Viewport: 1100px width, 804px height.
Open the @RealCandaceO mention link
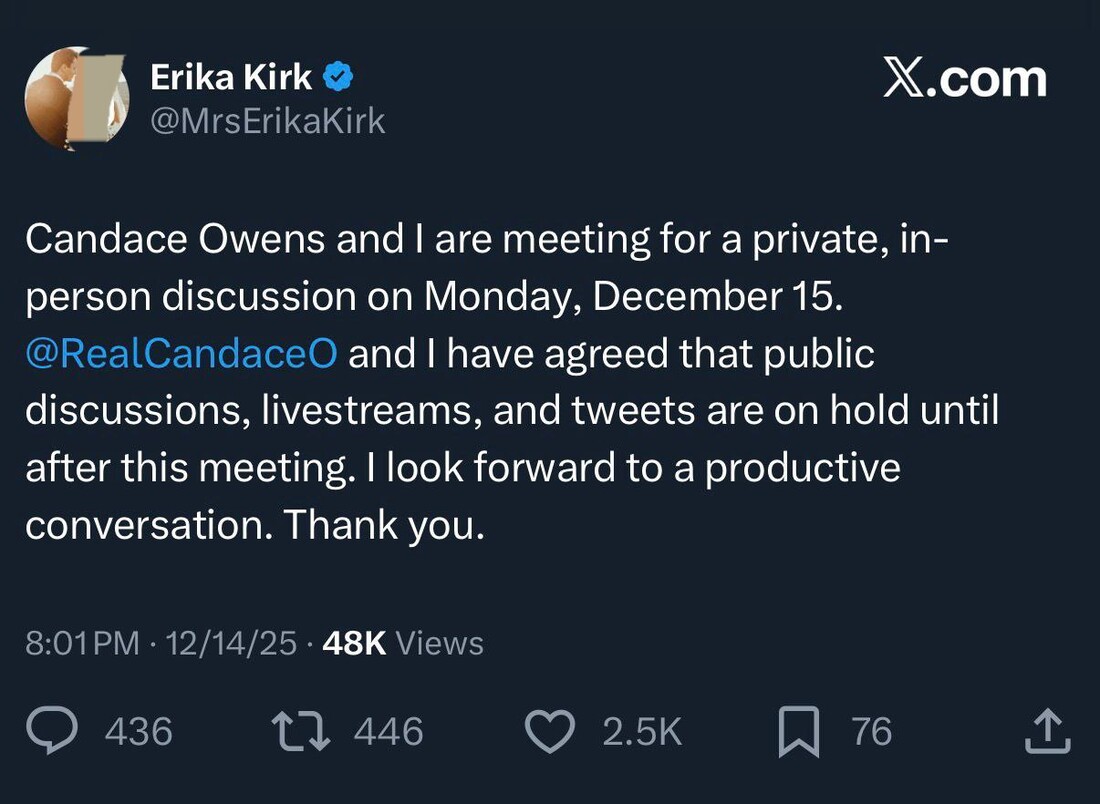[x=182, y=354]
